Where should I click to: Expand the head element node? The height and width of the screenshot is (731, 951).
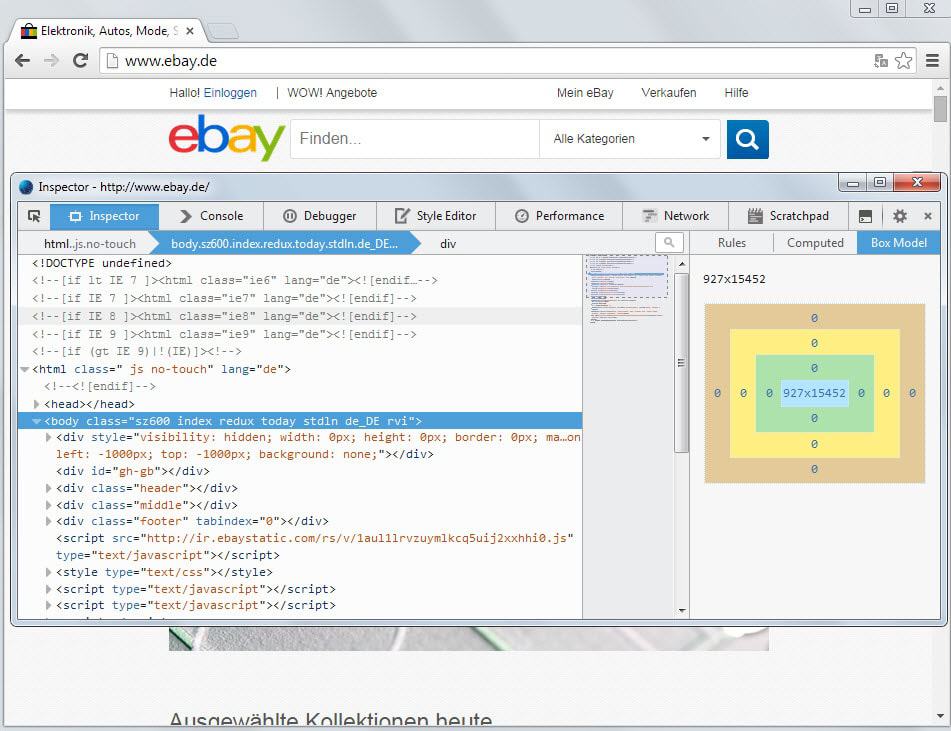pyautogui.click(x=36, y=404)
